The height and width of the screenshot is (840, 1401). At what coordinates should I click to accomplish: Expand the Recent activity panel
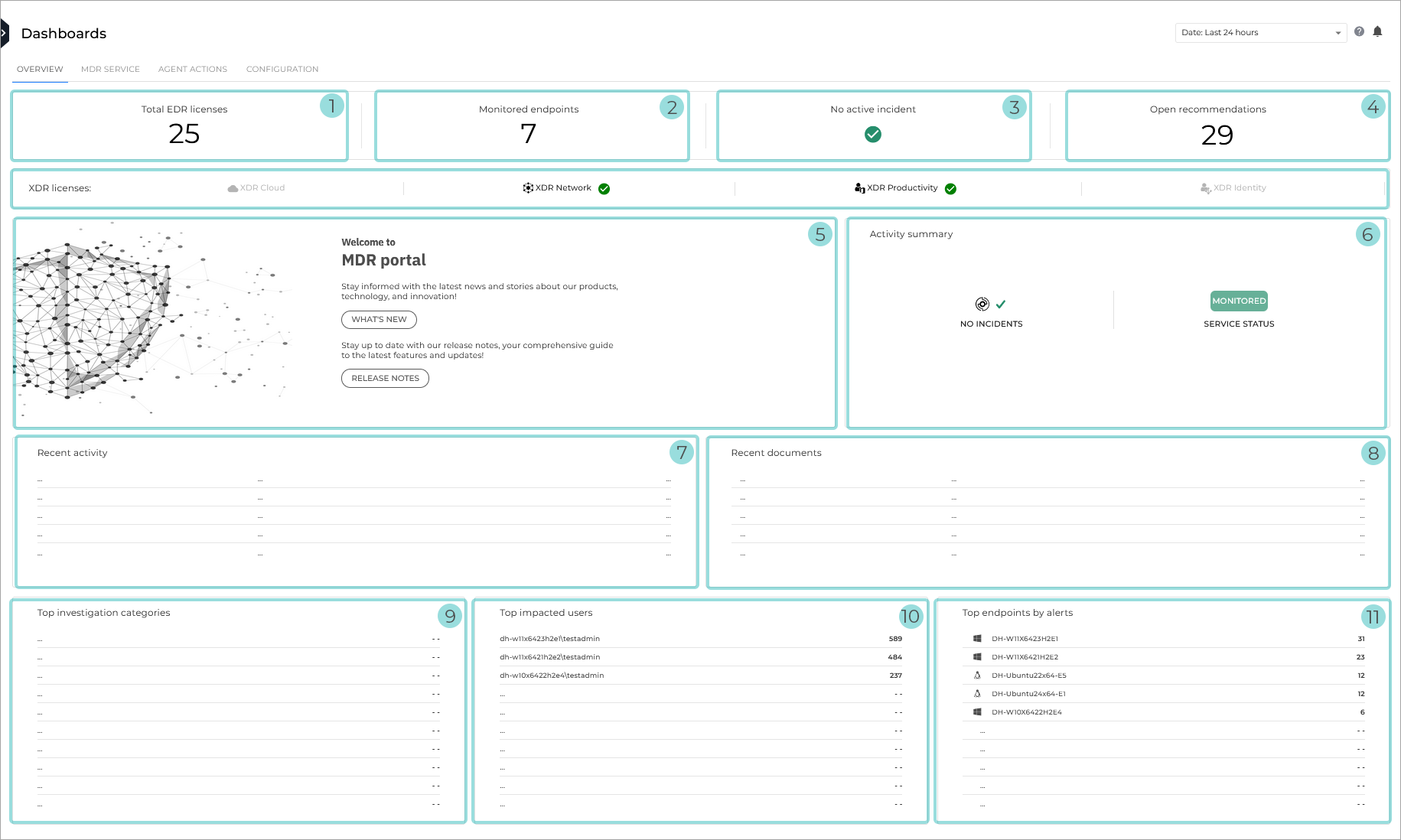[680, 453]
